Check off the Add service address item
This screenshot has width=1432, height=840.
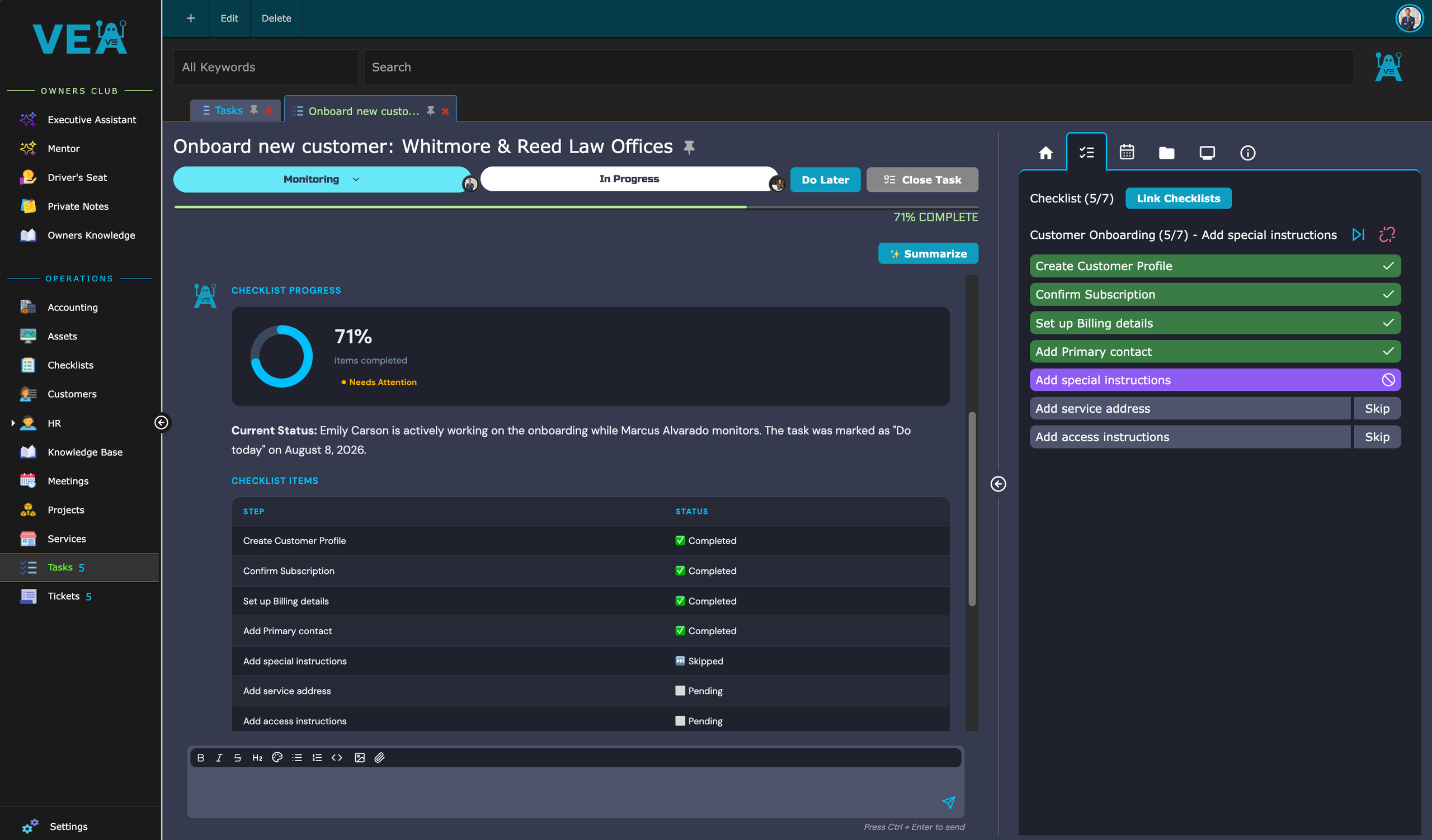(x=1189, y=408)
